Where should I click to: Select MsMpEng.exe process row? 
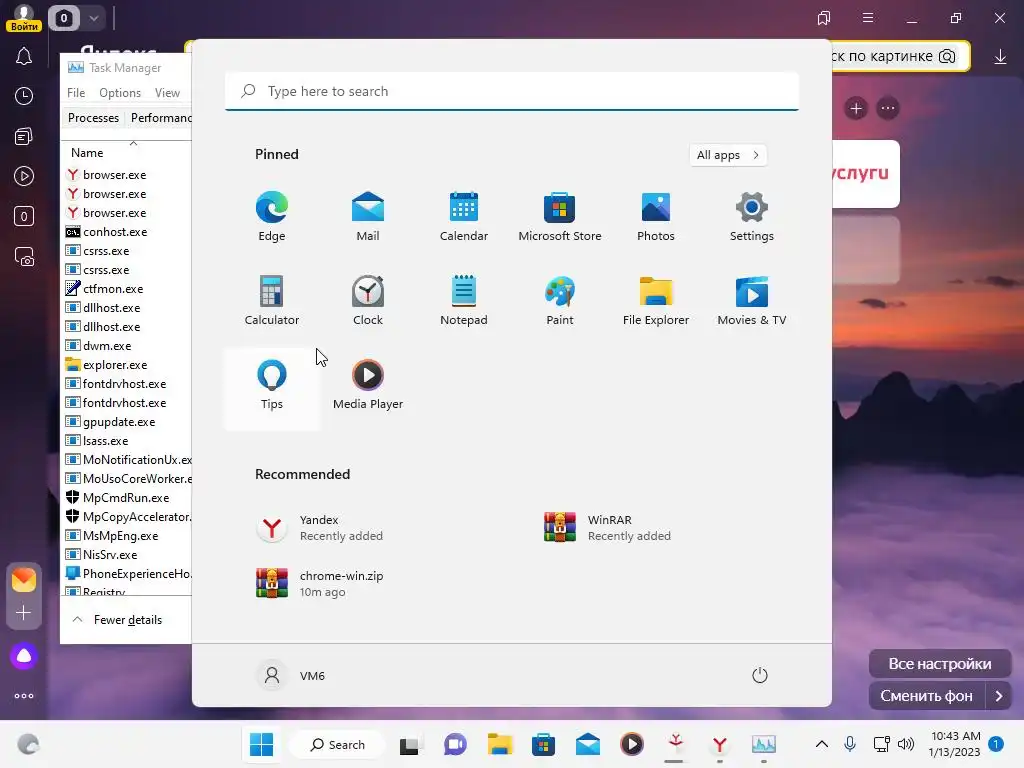tap(127, 536)
